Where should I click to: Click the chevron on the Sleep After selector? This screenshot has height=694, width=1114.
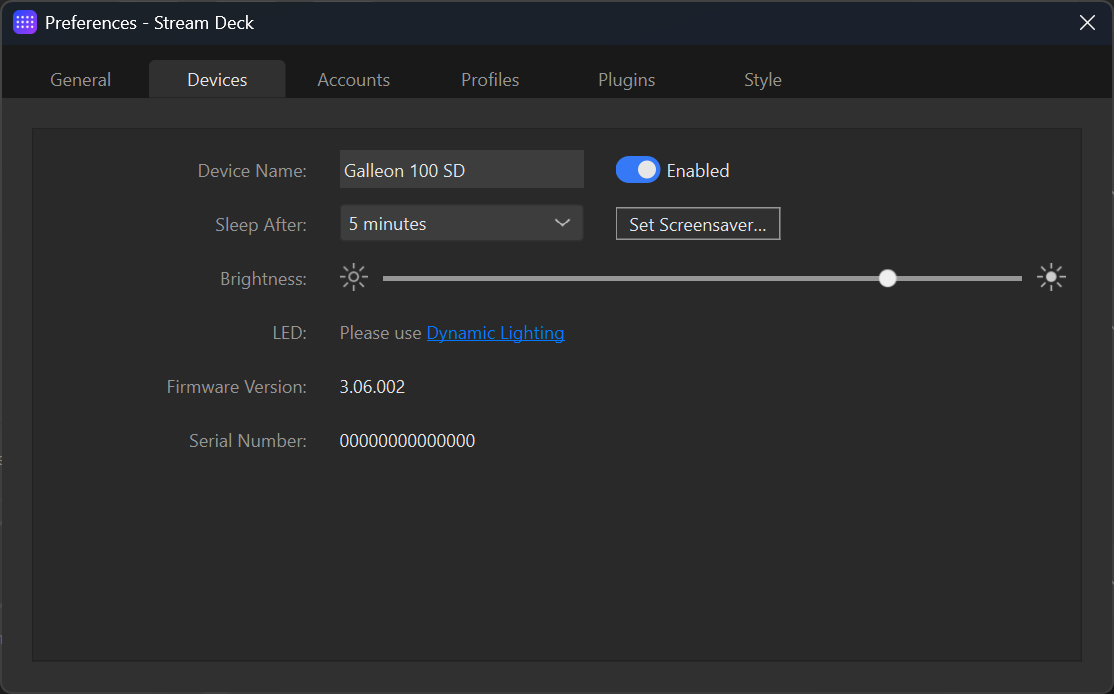(x=562, y=223)
